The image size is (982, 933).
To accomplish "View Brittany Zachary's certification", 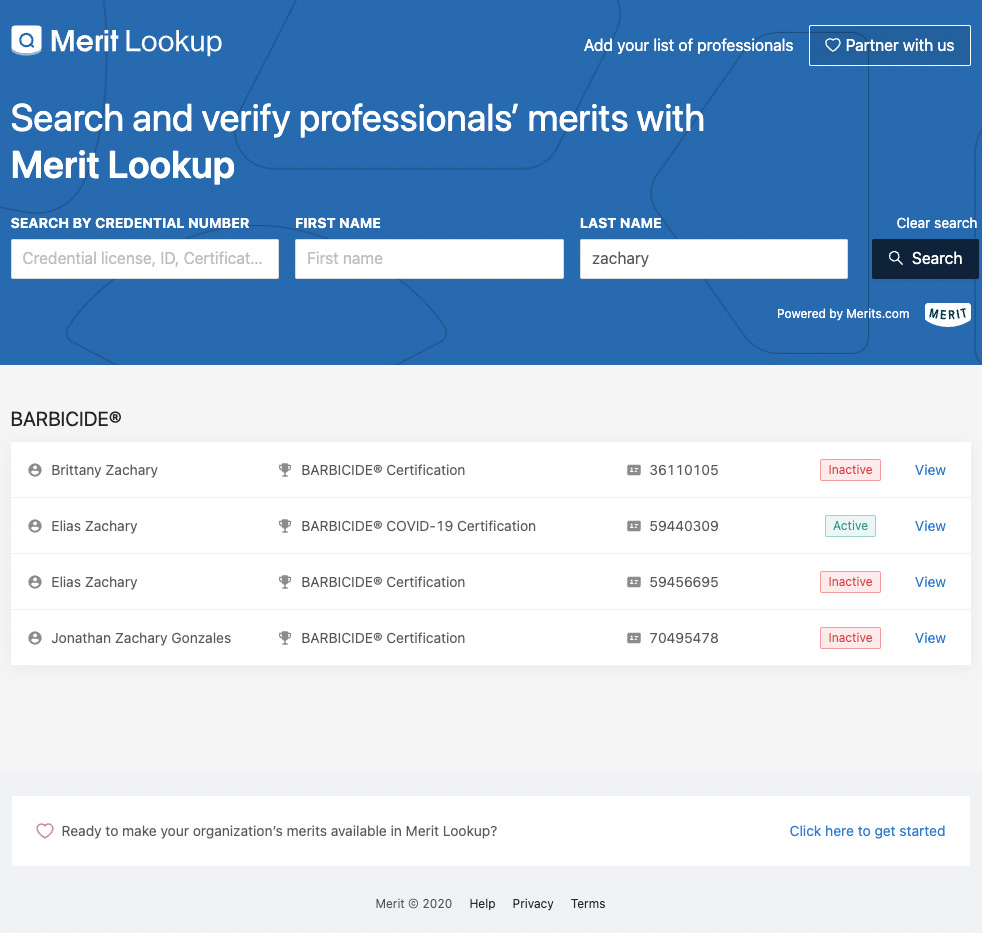I will 930,470.
